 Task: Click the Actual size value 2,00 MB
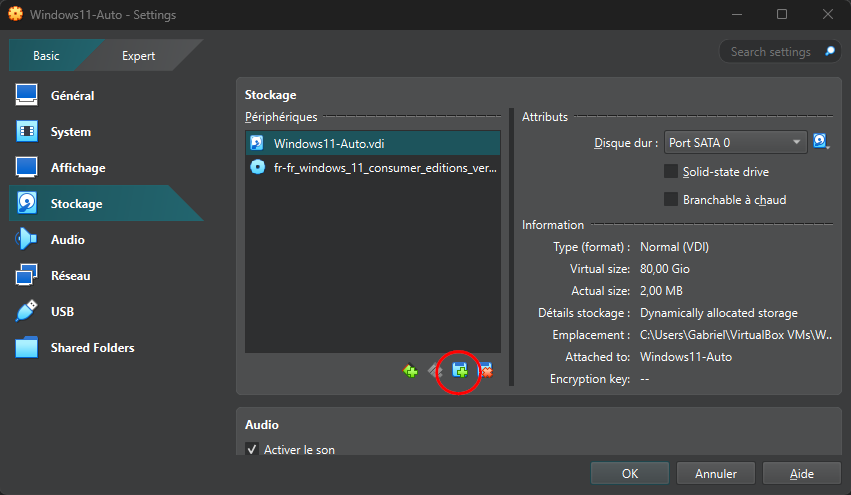point(661,291)
